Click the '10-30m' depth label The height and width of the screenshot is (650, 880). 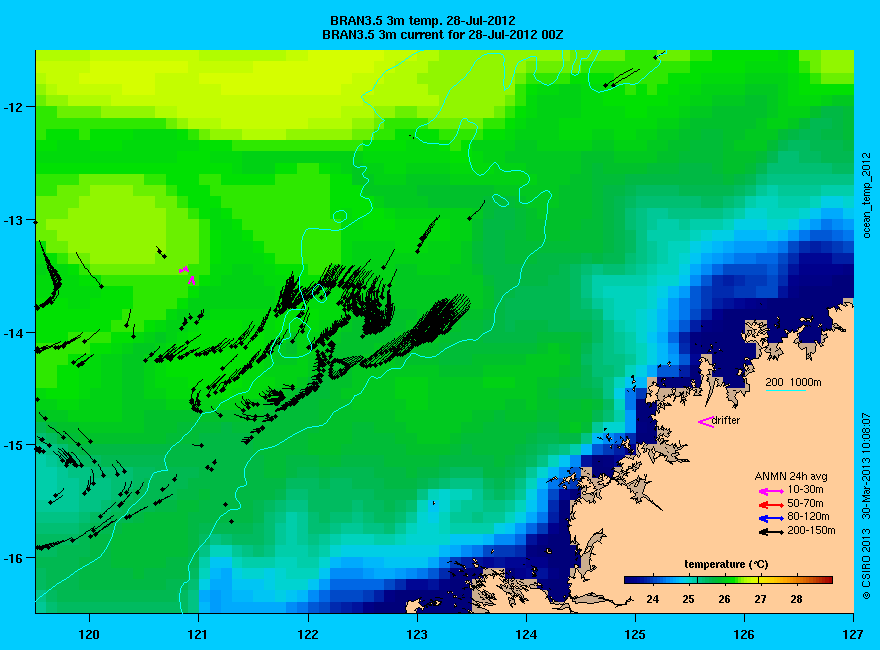[x=805, y=490]
